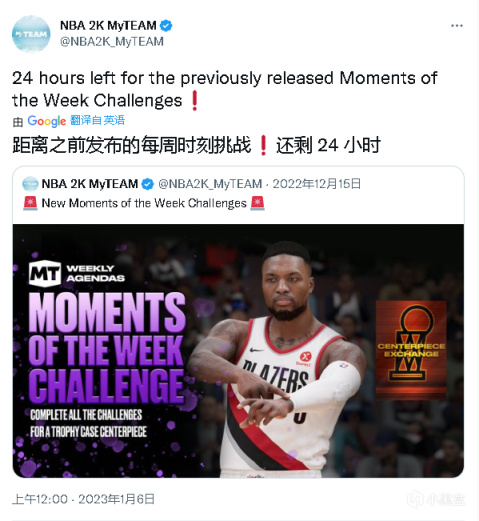
Task: Open the three-dot more options menu
Action: [x=456, y=26]
